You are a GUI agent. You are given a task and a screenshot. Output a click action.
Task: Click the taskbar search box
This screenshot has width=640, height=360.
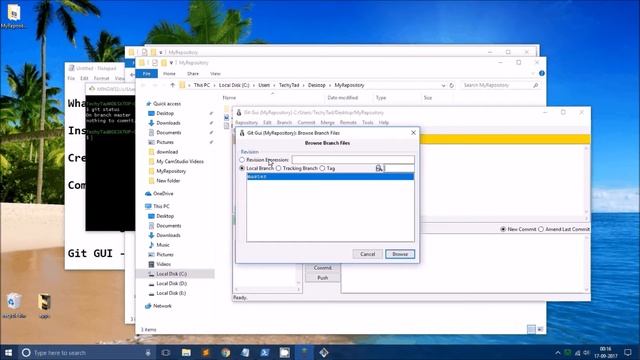87,353
